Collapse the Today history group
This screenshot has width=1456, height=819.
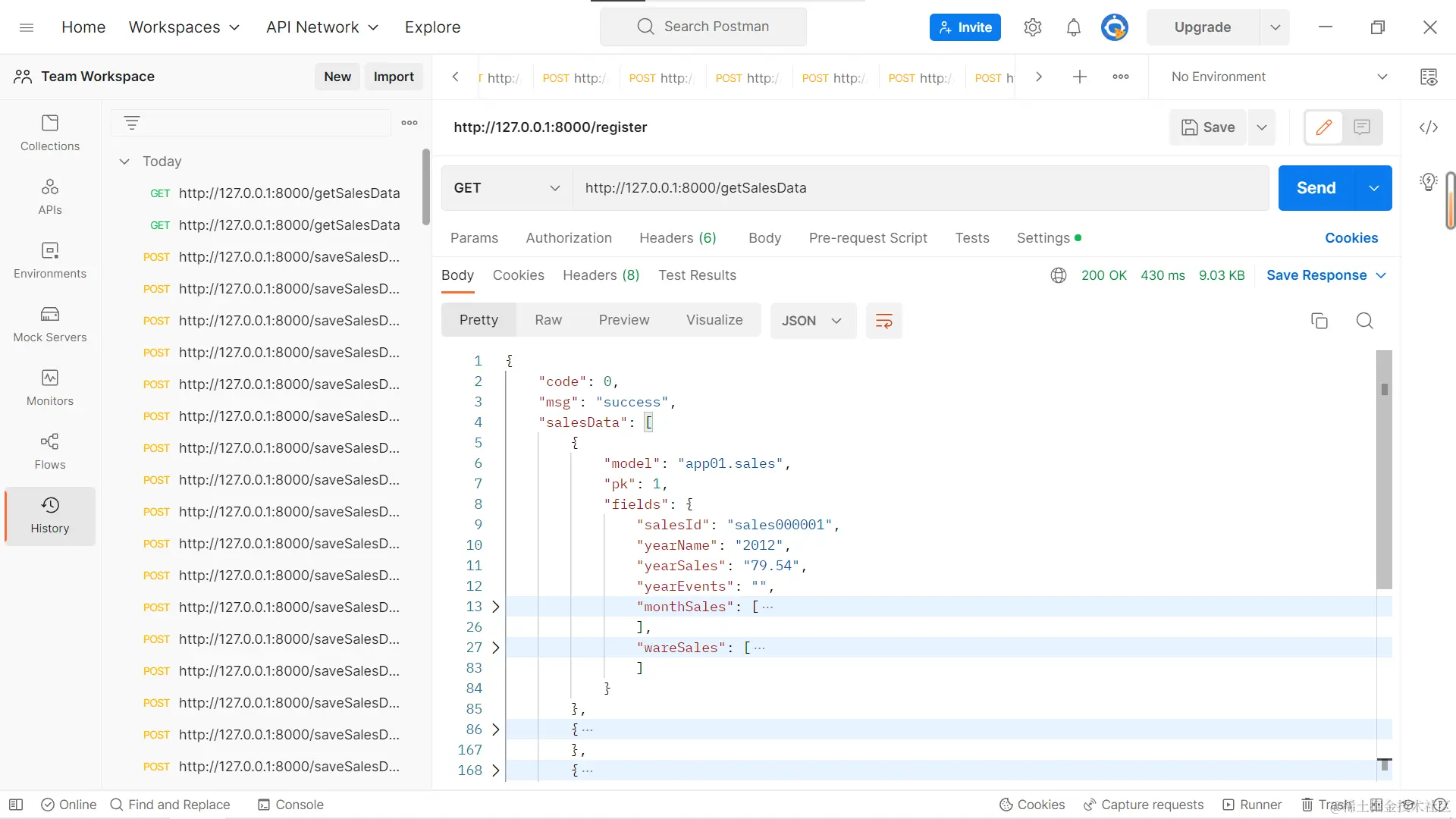(x=124, y=162)
